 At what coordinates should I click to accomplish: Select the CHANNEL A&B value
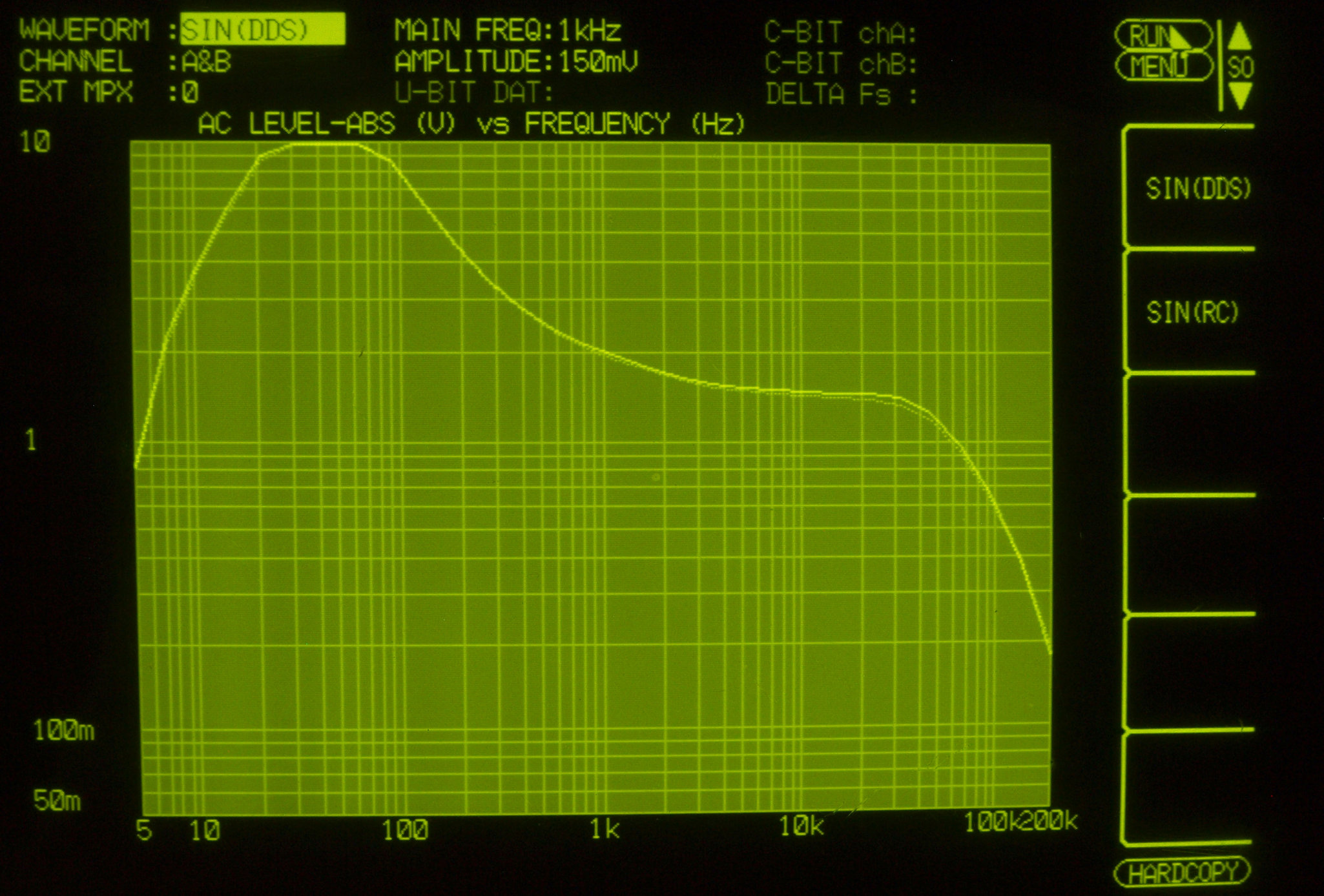[206, 62]
